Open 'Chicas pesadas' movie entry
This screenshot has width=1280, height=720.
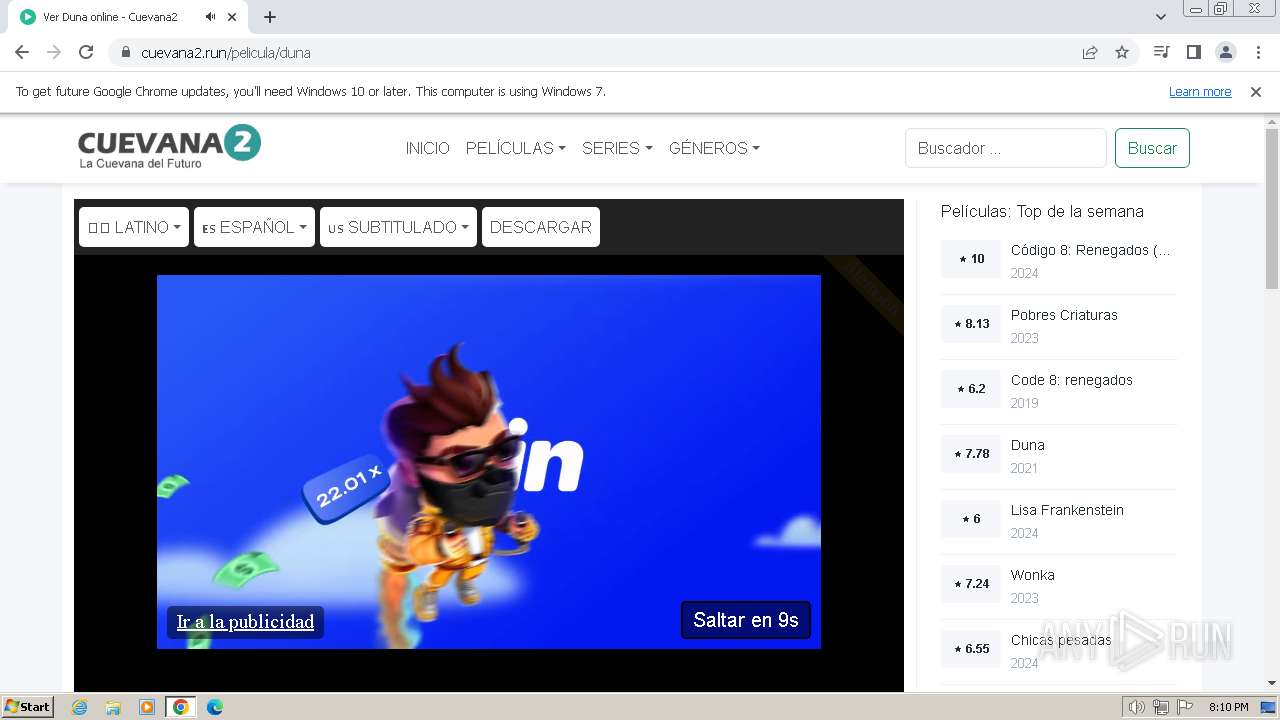(1061, 640)
